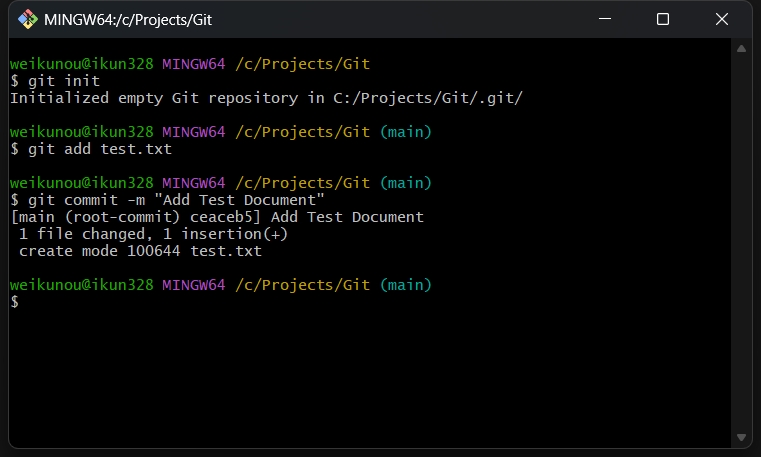Maximize the Git Bash window
This screenshot has height=457, width=761.
[x=663, y=19]
